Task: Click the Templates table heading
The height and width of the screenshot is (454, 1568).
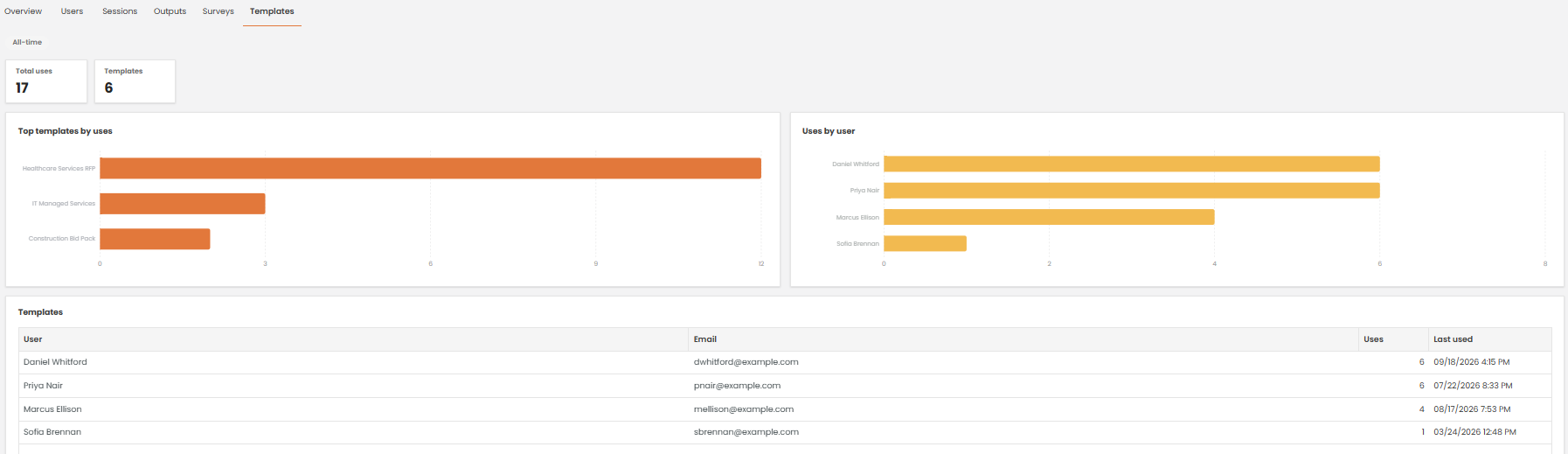Action: 40,312
